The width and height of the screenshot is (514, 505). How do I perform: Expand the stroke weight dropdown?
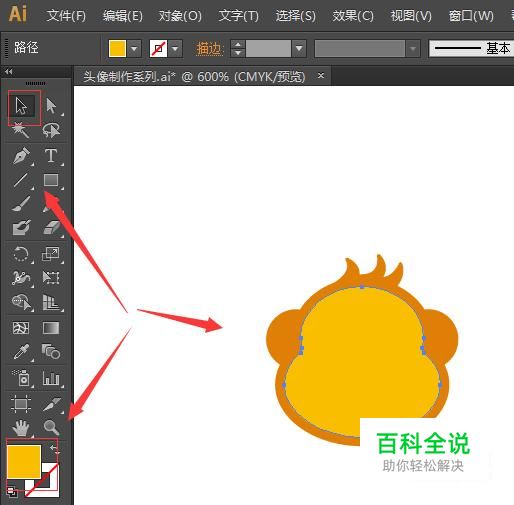(299, 49)
